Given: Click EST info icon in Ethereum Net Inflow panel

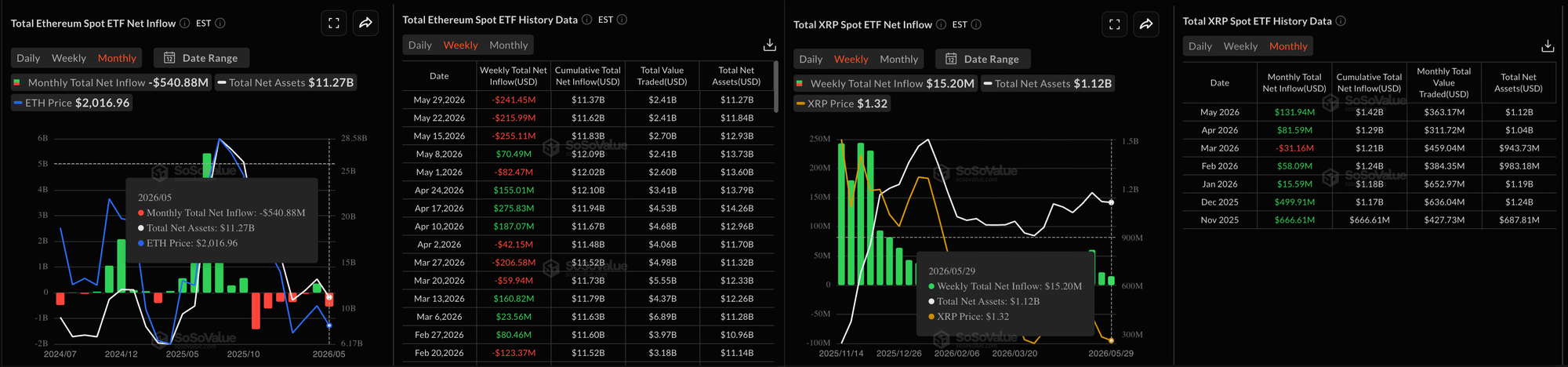Looking at the screenshot, I should coord(220,24).
